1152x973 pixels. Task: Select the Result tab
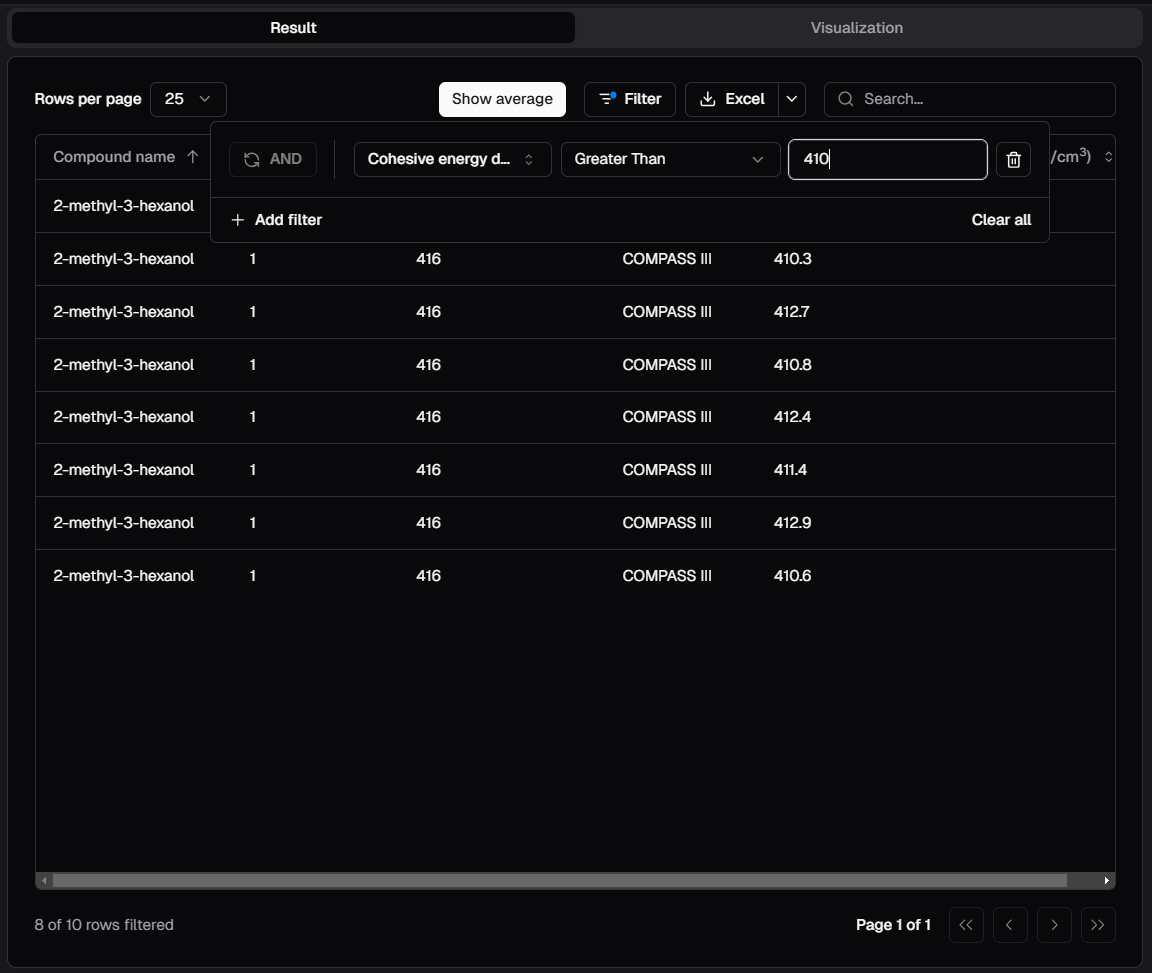[293, 28]
